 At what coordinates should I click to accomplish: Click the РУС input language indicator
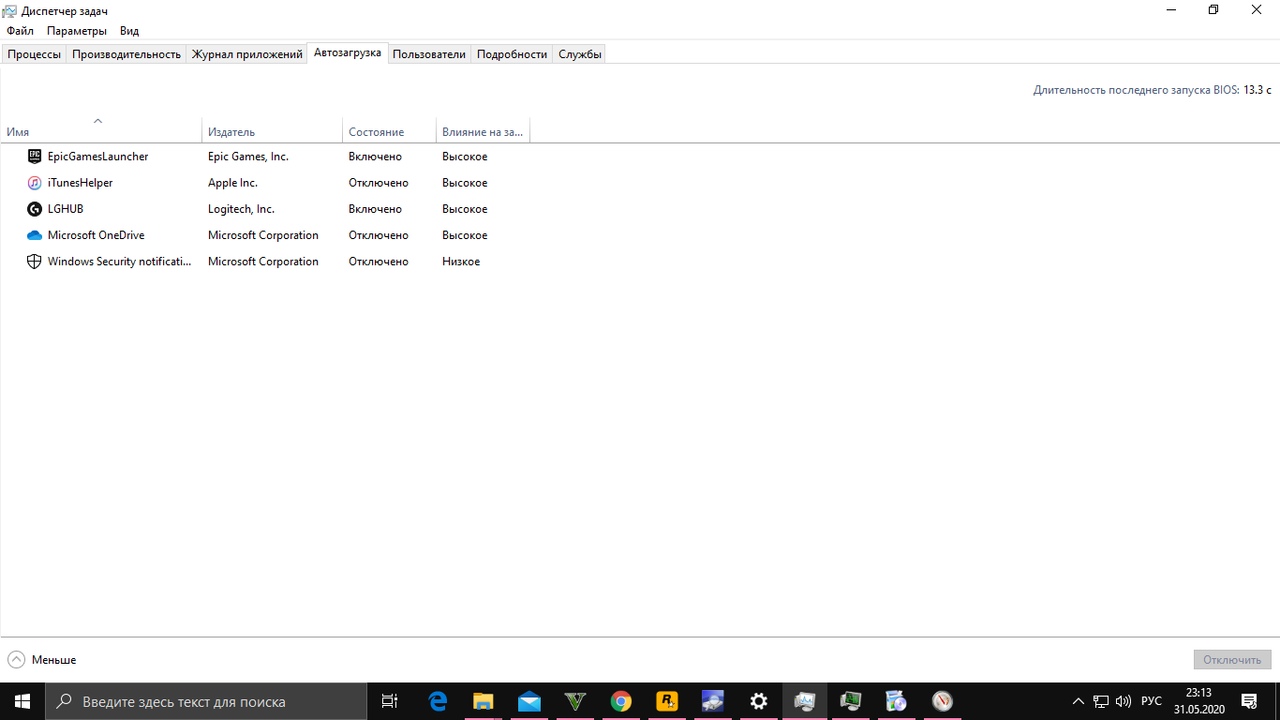[x=1151, y=701]
